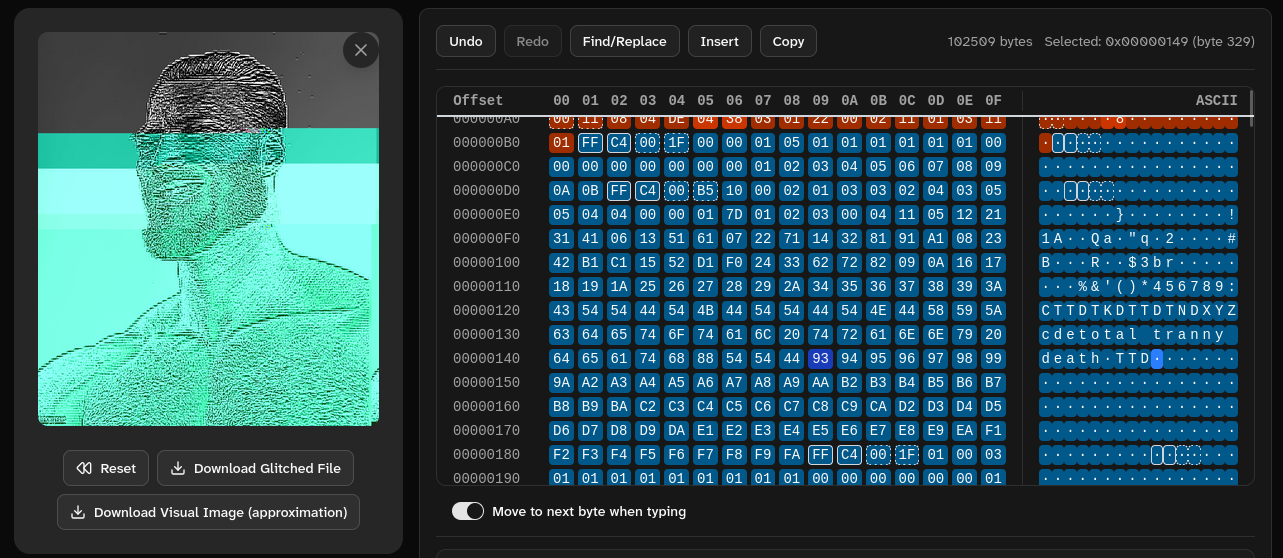Viewport: 1283px width, 558px height.
Task: Select byte 7D in row 000000E0
Action: (x=734, y=215)
